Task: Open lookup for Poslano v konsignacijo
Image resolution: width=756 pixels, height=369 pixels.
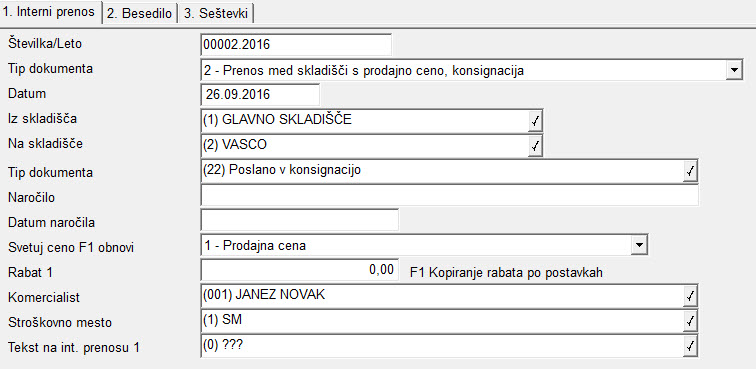Action: (x=690, y=172)
